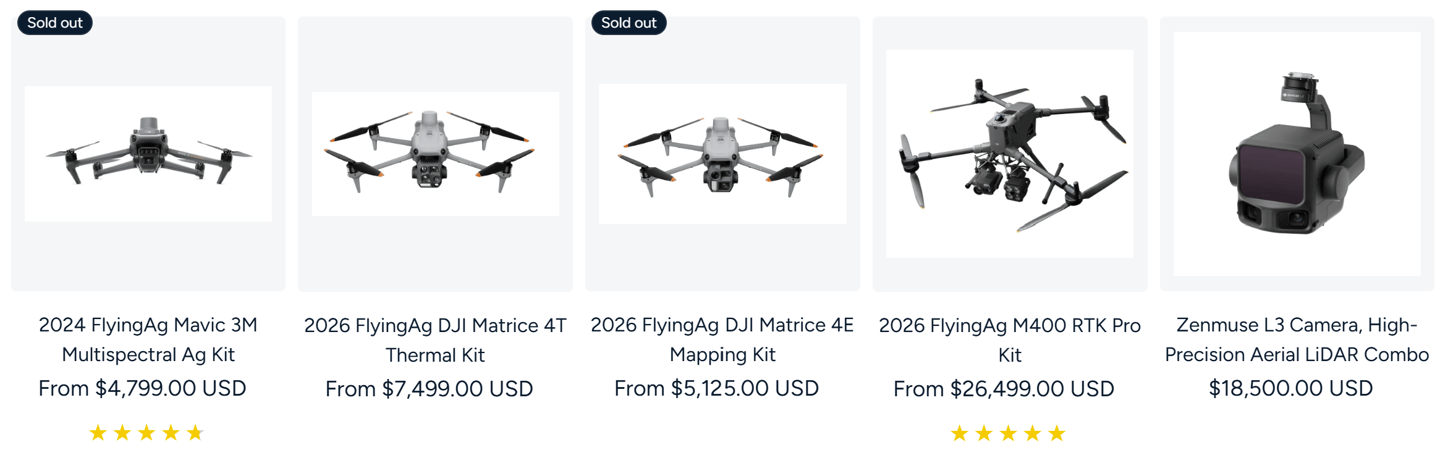Viewport: 1440px width, 449px height.
Task: Open the 2024 FlyingAg Mavic 3M Multispectral title
Action: [x=148, y=340]
